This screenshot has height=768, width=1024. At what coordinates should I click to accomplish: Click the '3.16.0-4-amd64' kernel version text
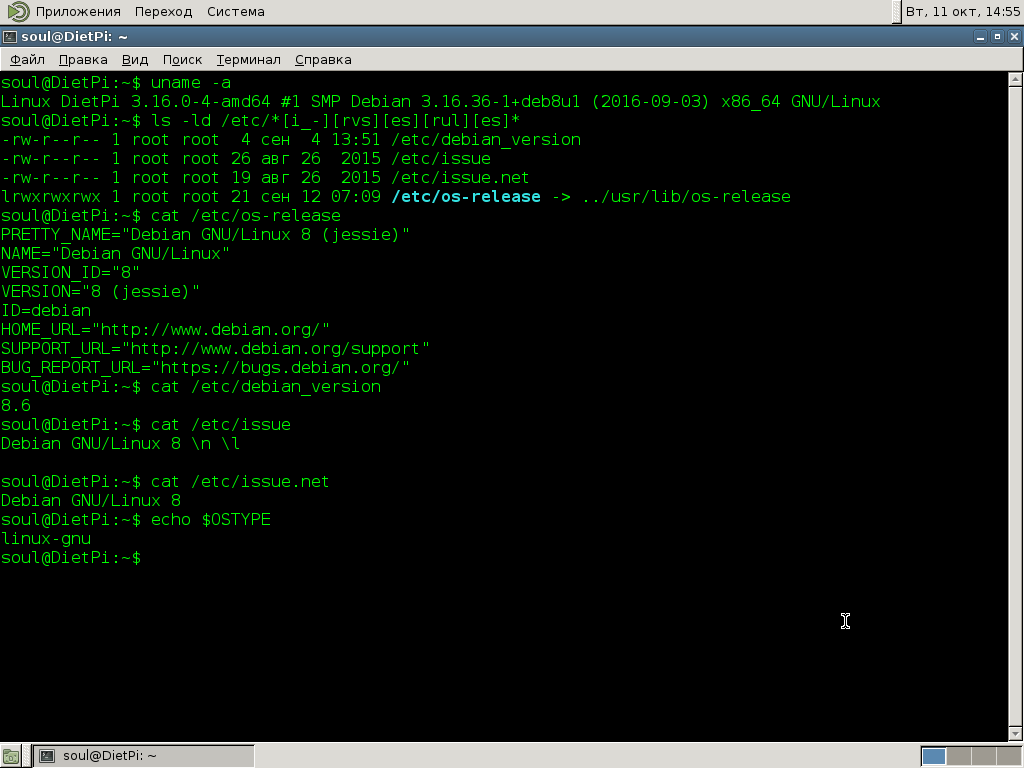(x=200, y=102)
